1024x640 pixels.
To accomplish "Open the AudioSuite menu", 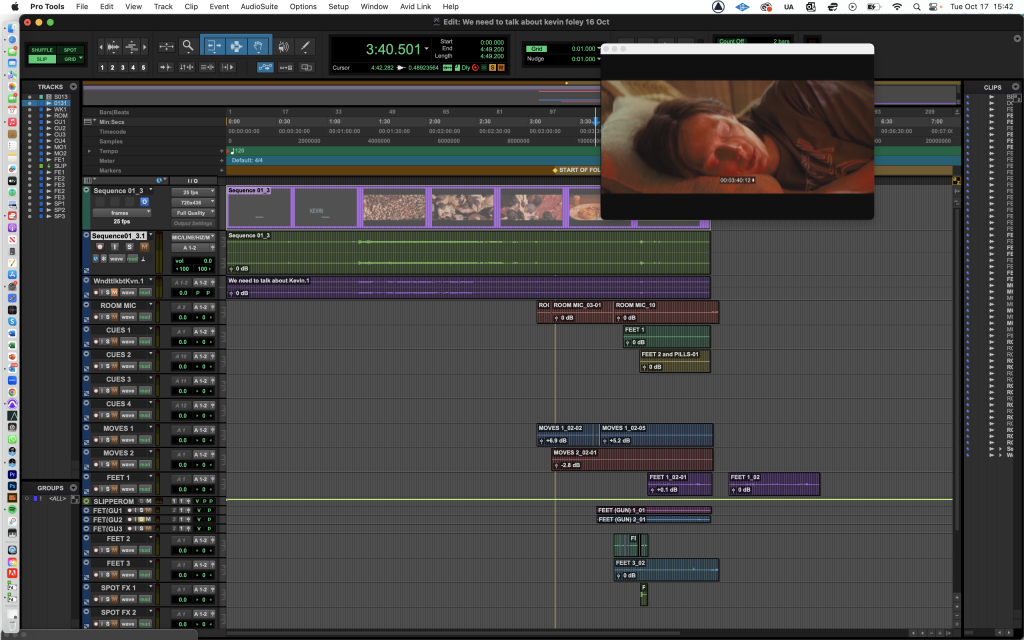I will [x=259, y=6].
